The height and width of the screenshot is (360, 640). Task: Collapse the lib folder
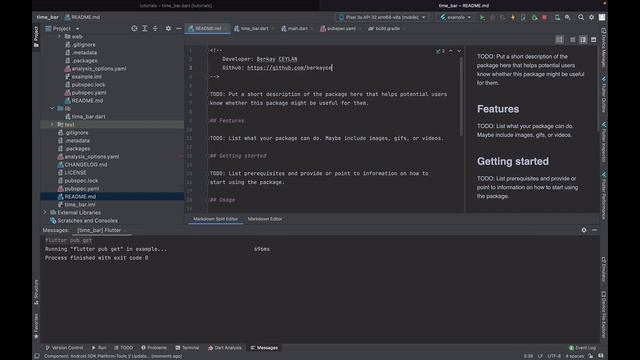click(x=52, y=109)
